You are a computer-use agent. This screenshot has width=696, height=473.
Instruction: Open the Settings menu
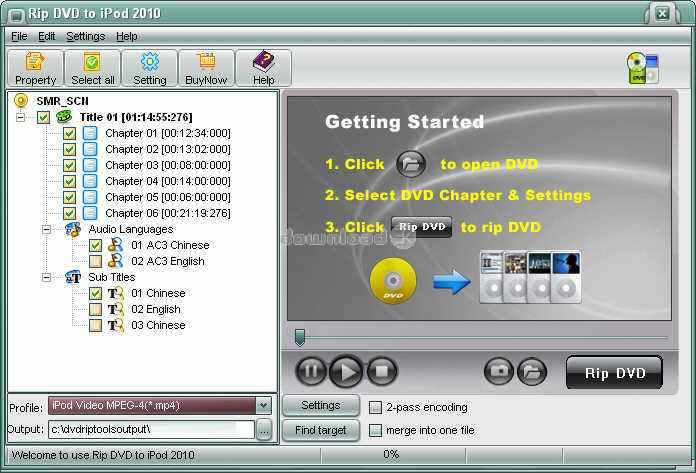click(x=86, y=36)
